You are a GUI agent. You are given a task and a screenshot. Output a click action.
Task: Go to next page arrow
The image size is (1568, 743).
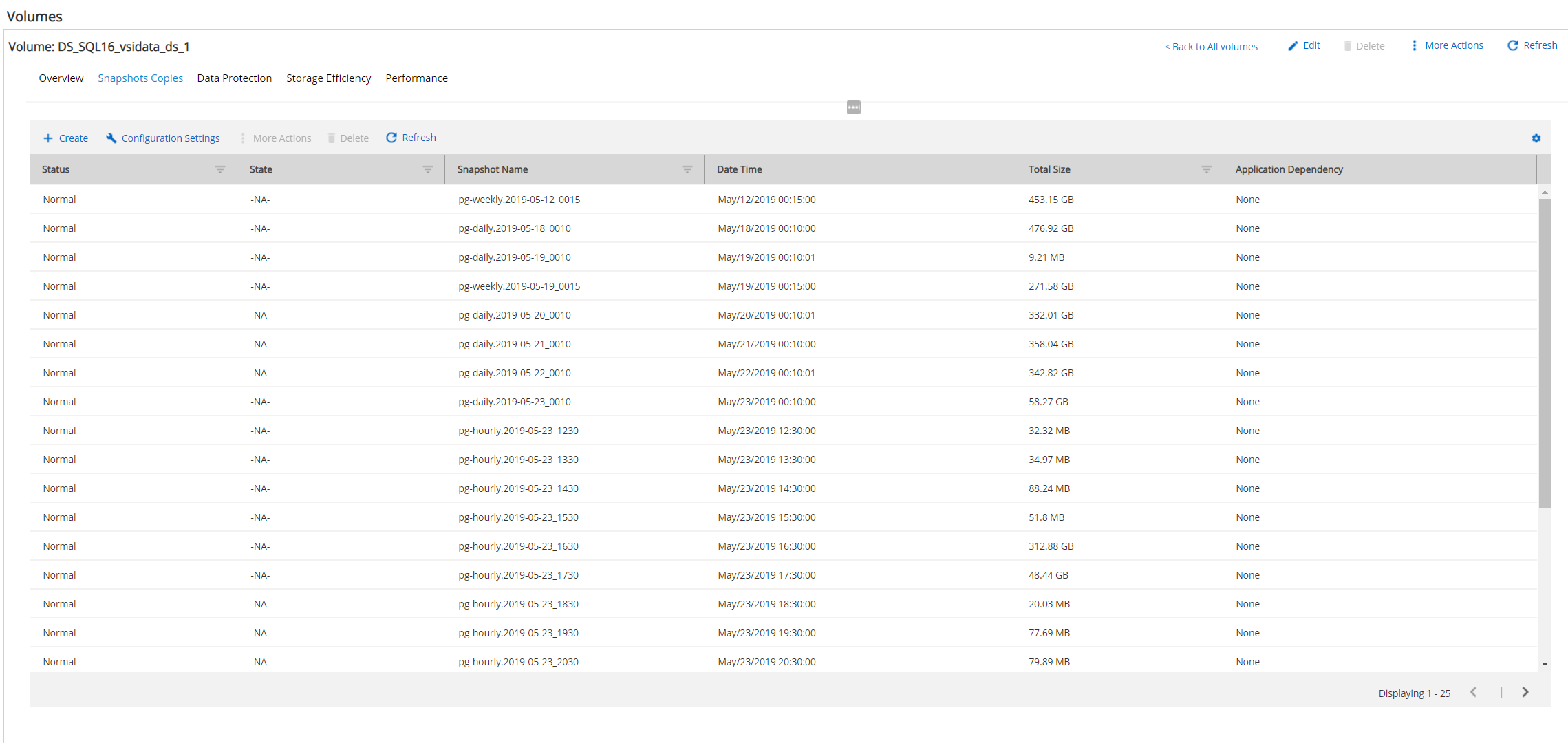tap(1525, 692)
